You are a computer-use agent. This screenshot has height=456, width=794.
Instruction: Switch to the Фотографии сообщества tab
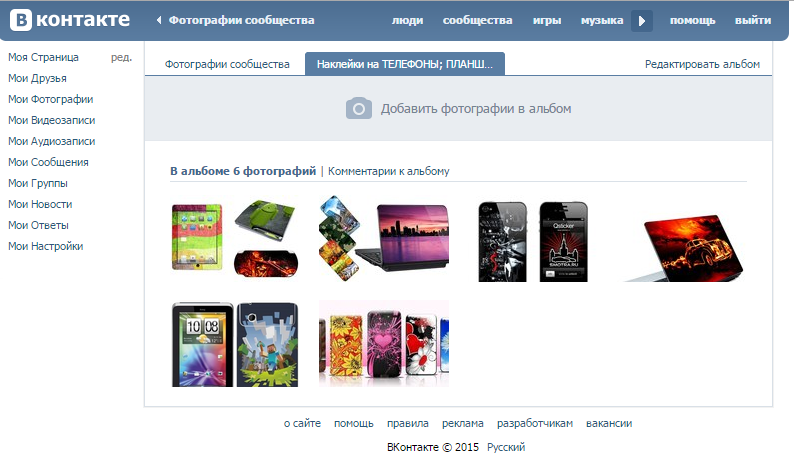coord(227,64)
